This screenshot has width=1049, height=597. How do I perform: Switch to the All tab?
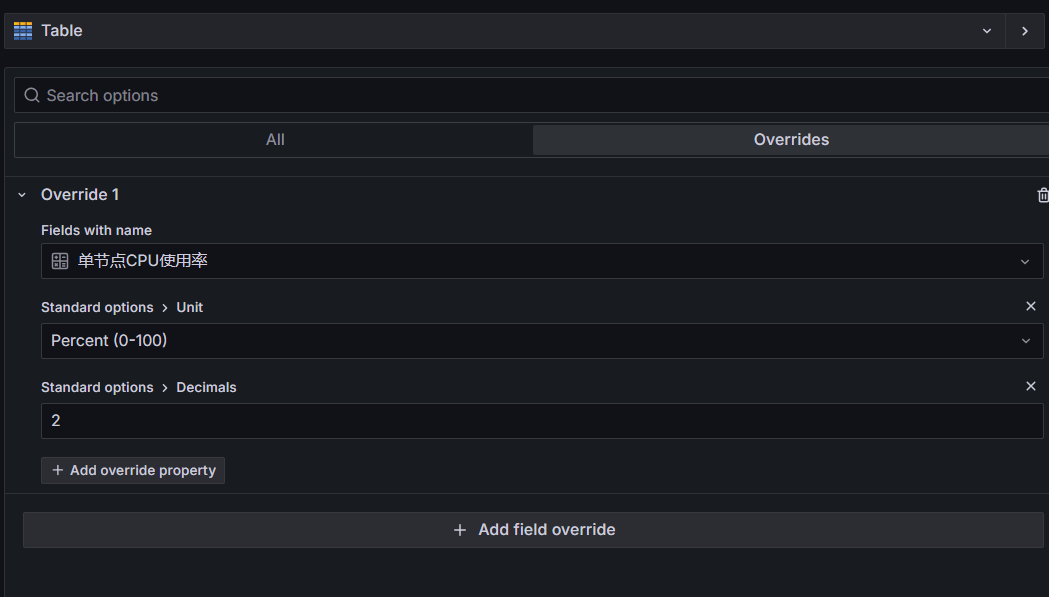tap(274, 140)
